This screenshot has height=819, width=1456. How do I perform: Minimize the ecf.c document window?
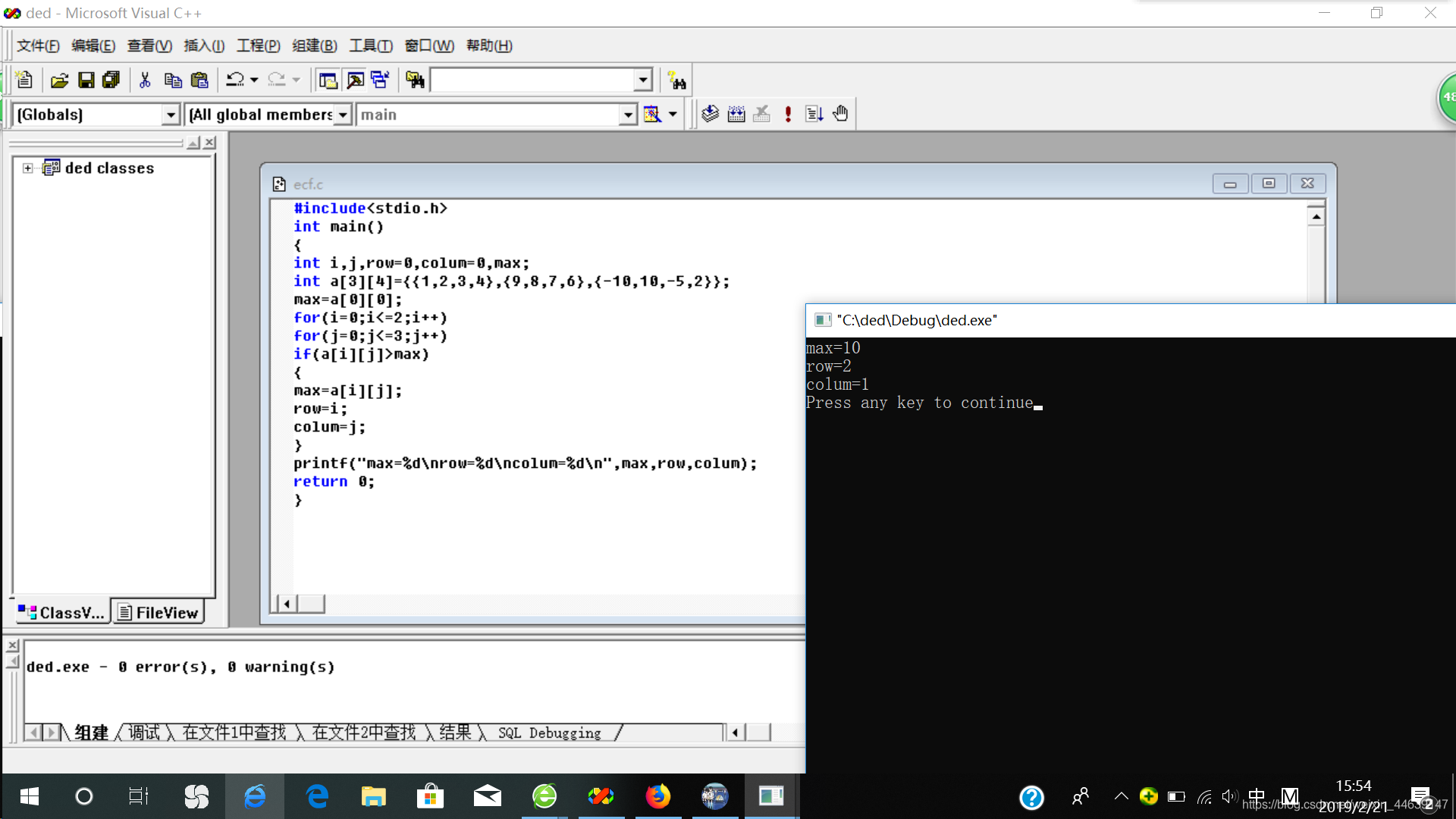click(1230, 184)
